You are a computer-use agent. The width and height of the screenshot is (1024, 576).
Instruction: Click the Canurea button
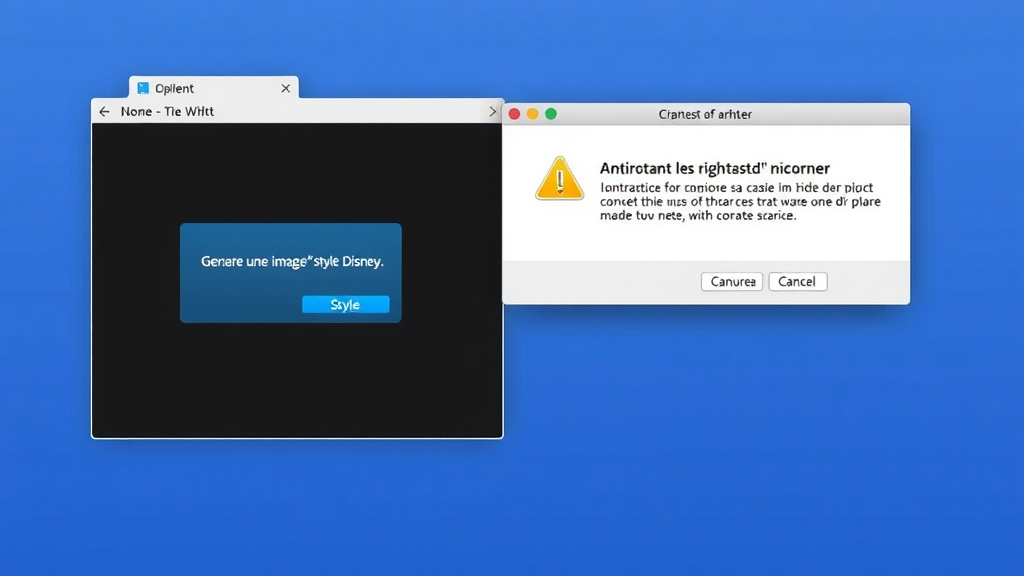[732, 282]
